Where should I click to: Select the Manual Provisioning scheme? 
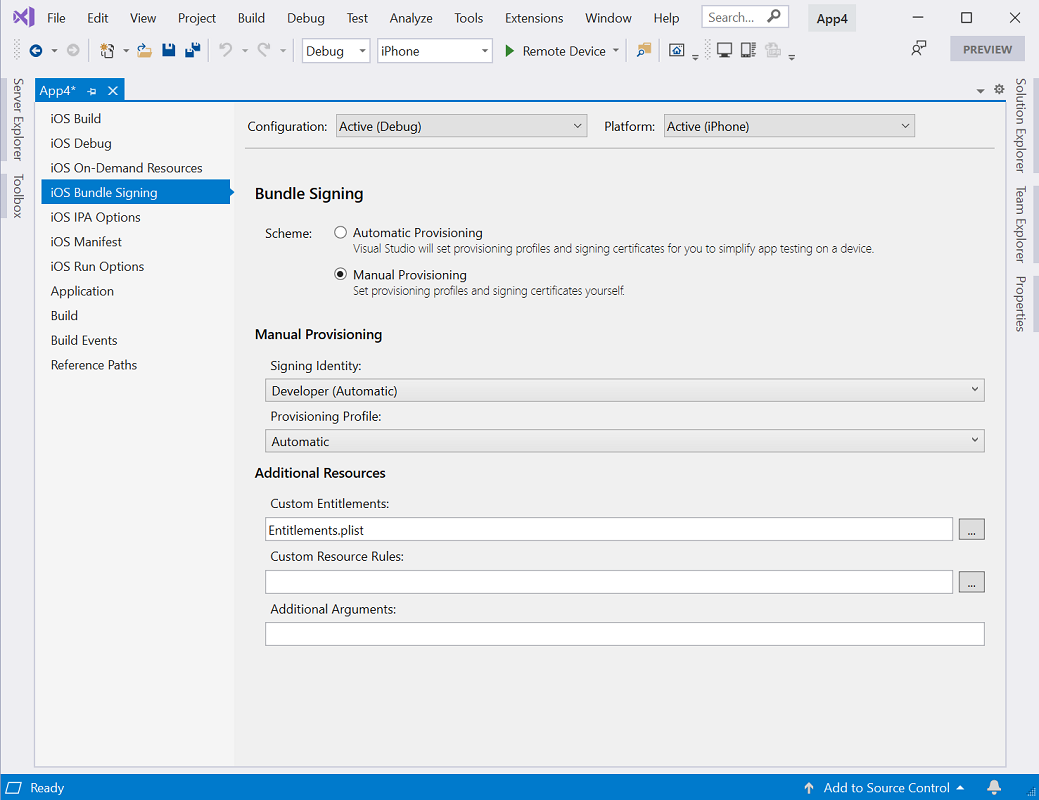(x=340, y=274)
